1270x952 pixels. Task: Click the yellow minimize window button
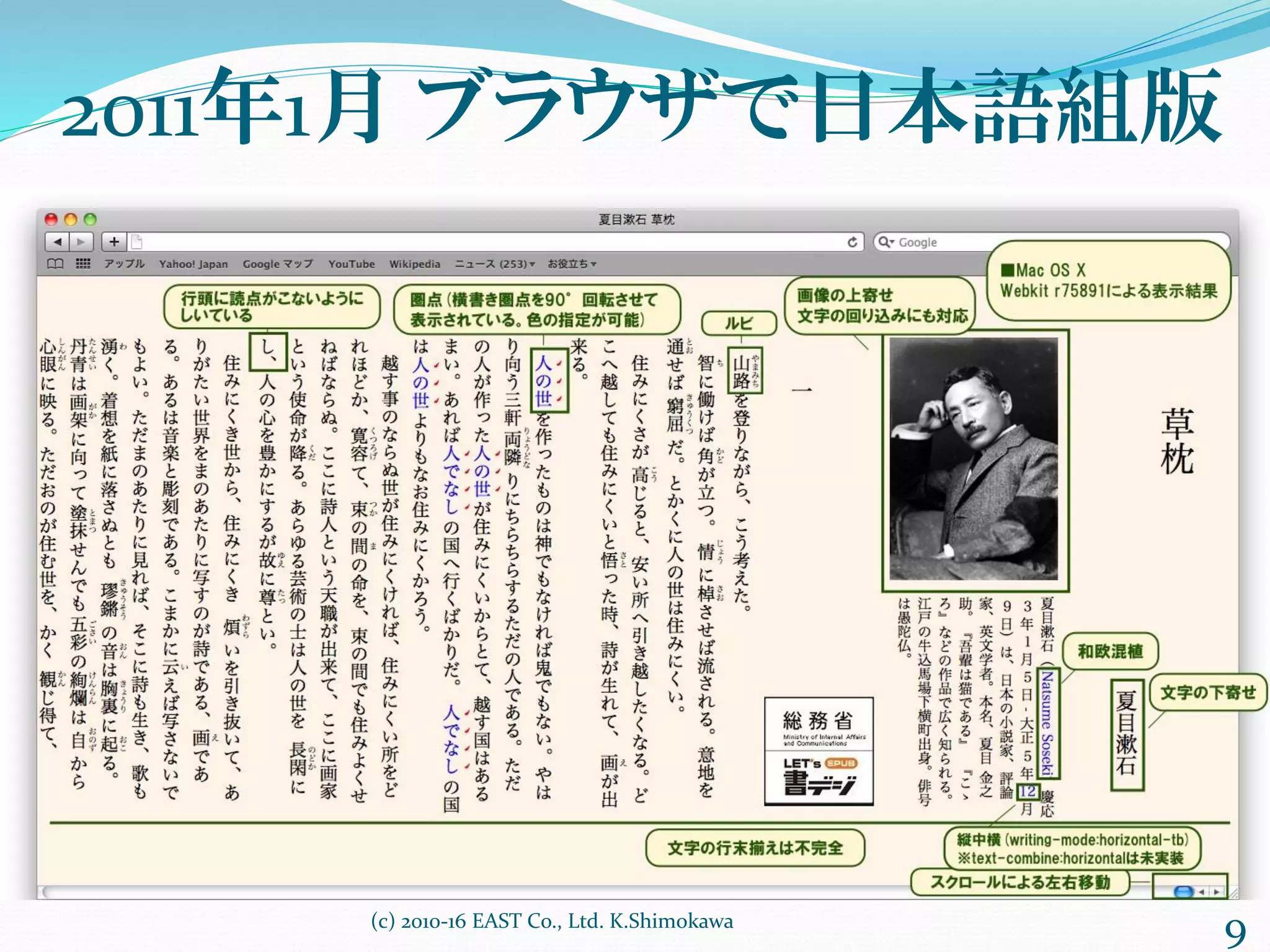(x=71, y=219)
